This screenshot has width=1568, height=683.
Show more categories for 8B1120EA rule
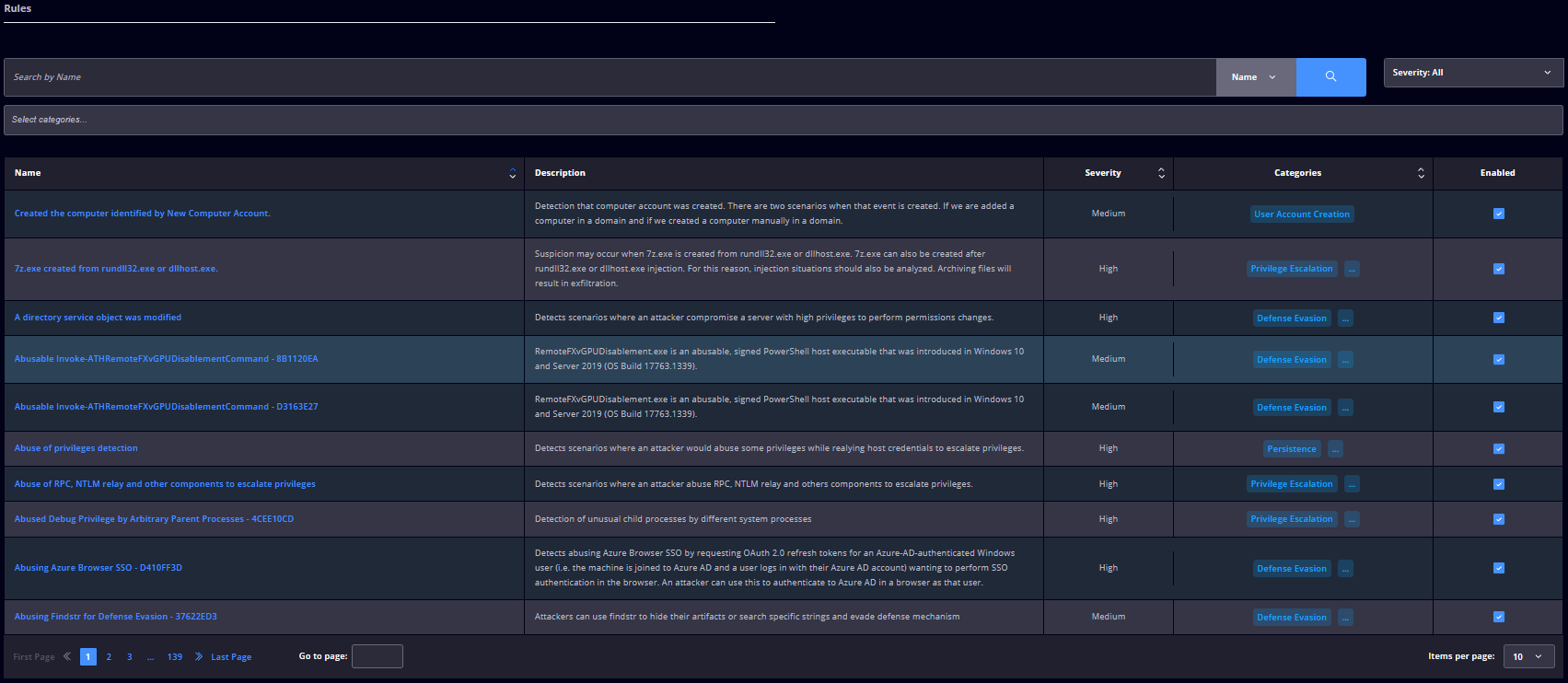pos(1345,360)
